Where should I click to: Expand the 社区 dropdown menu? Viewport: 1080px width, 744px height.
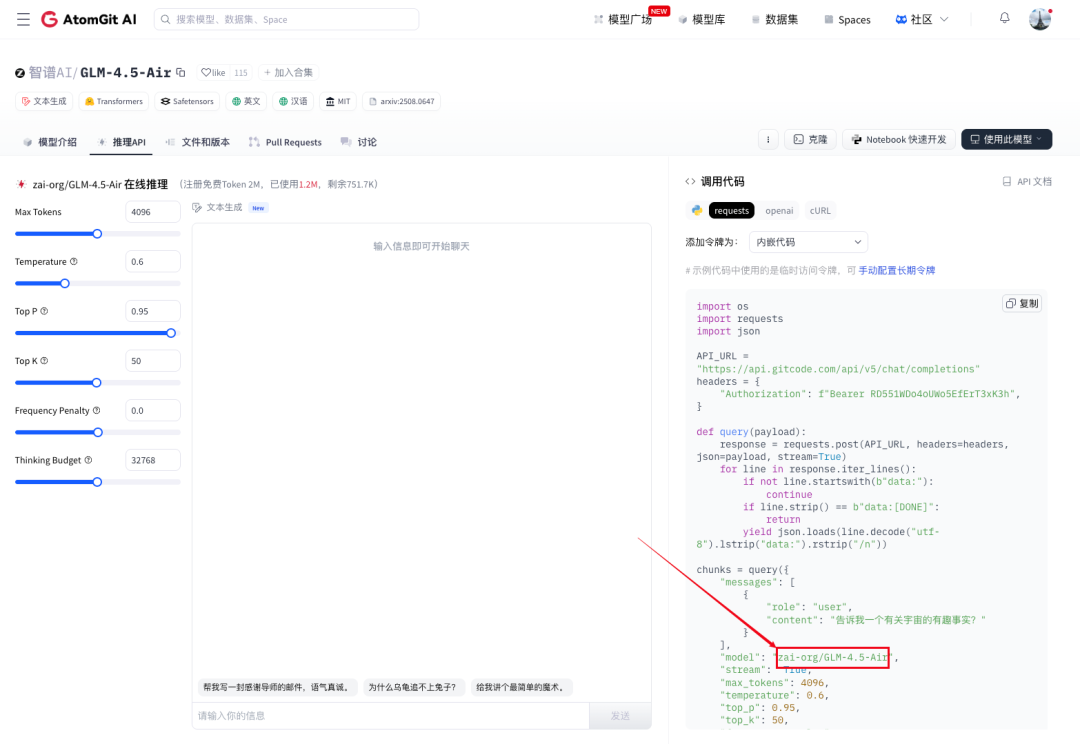922,19
